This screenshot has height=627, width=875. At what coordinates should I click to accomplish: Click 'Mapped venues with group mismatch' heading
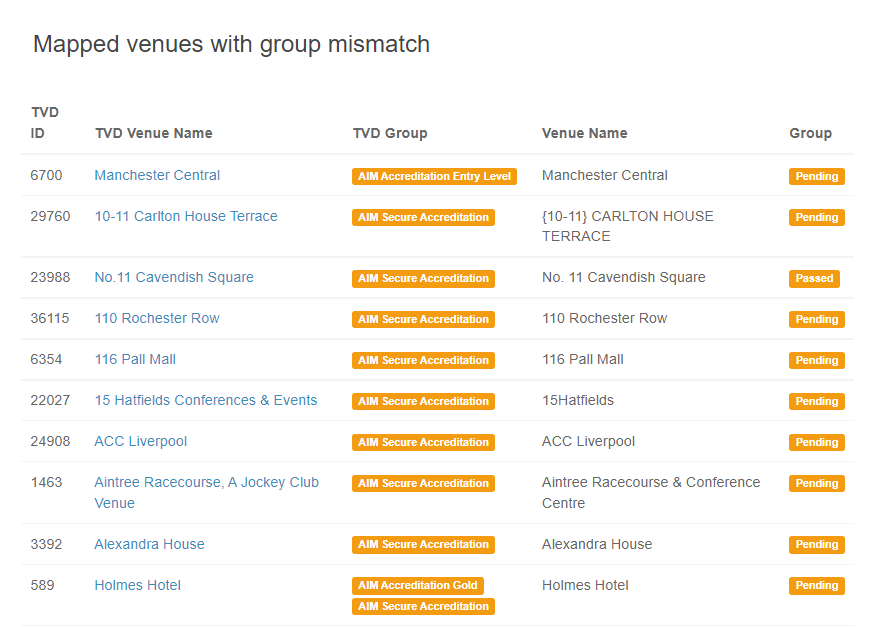point(231,44)
